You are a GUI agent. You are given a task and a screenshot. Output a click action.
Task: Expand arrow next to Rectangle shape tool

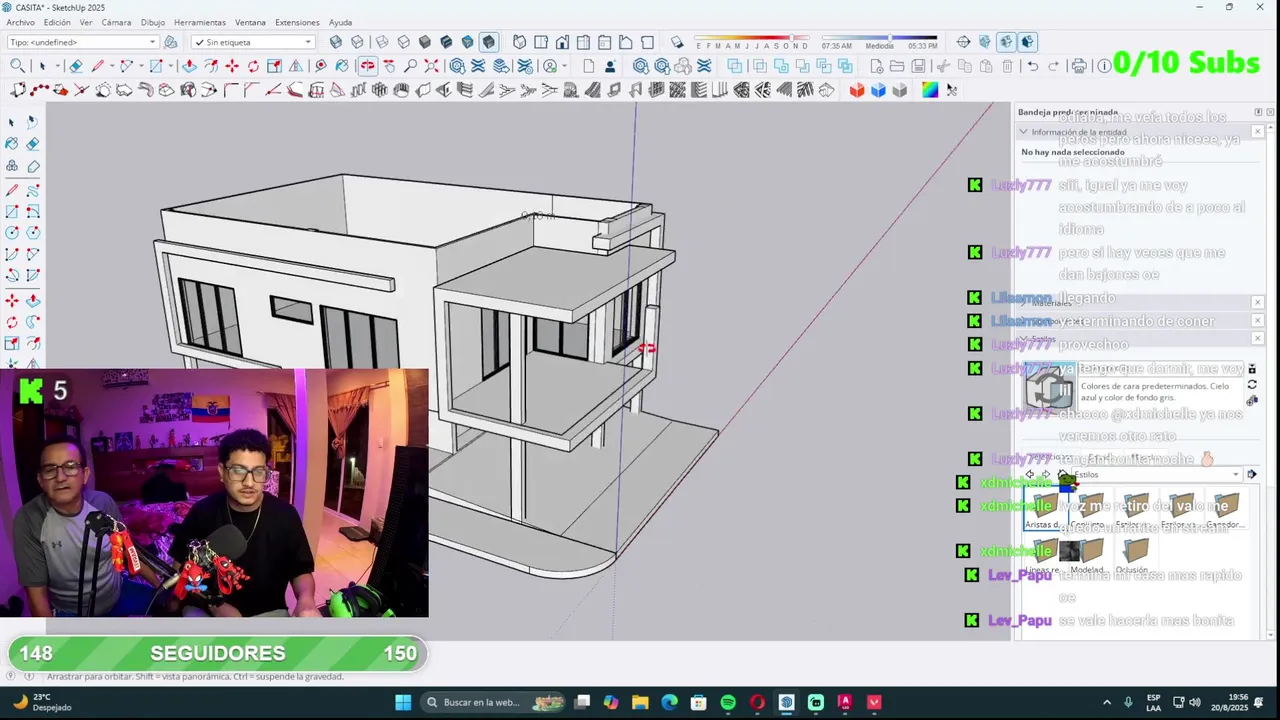tap(169, 66)
